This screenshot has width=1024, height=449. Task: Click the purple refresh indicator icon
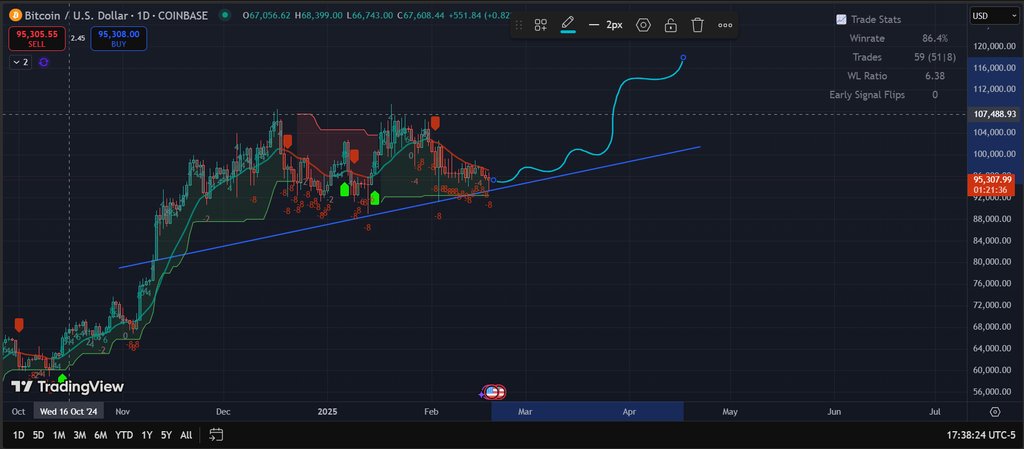(x=44, y=62)
